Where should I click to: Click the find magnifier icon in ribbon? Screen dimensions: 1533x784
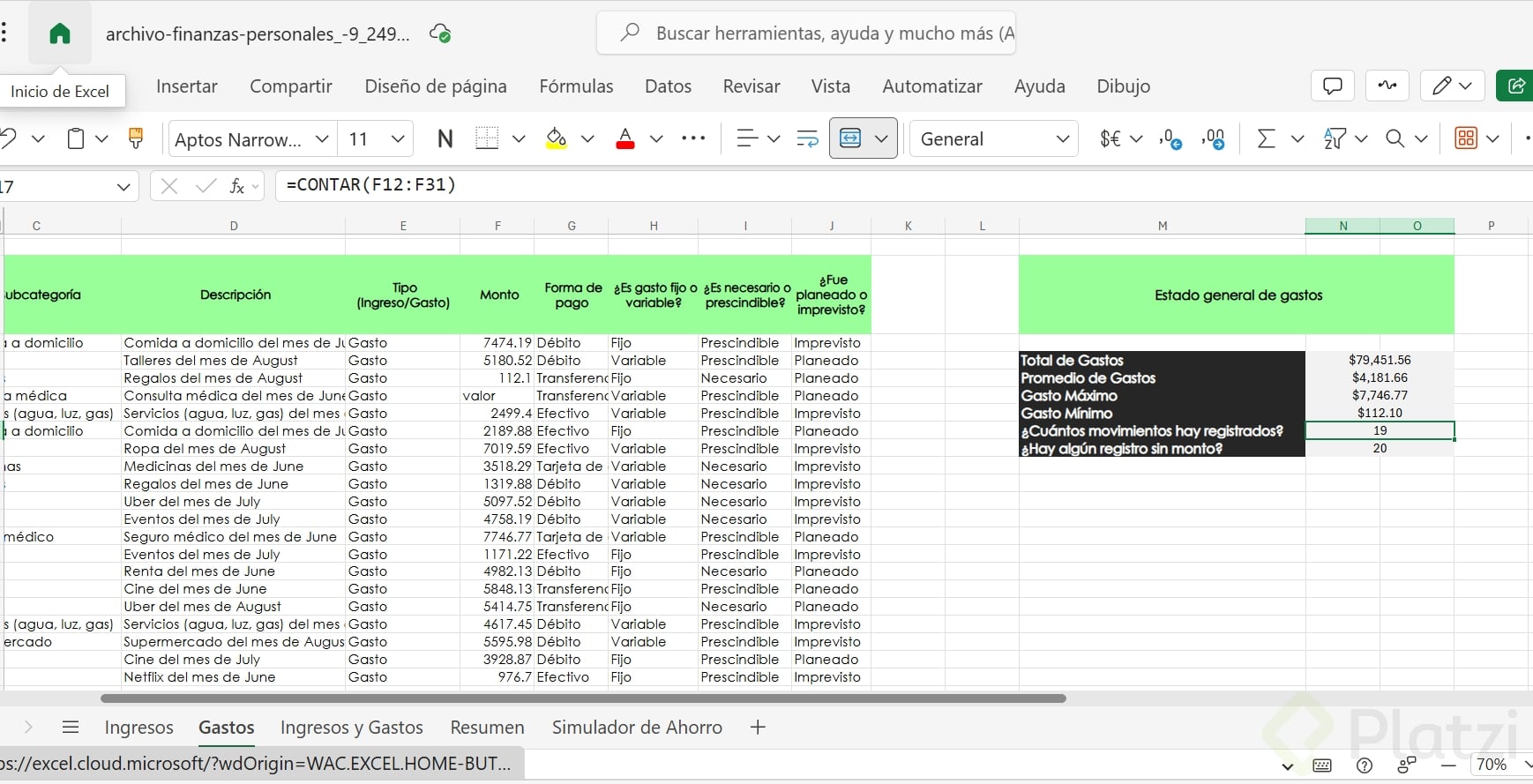click(1395, 138)
